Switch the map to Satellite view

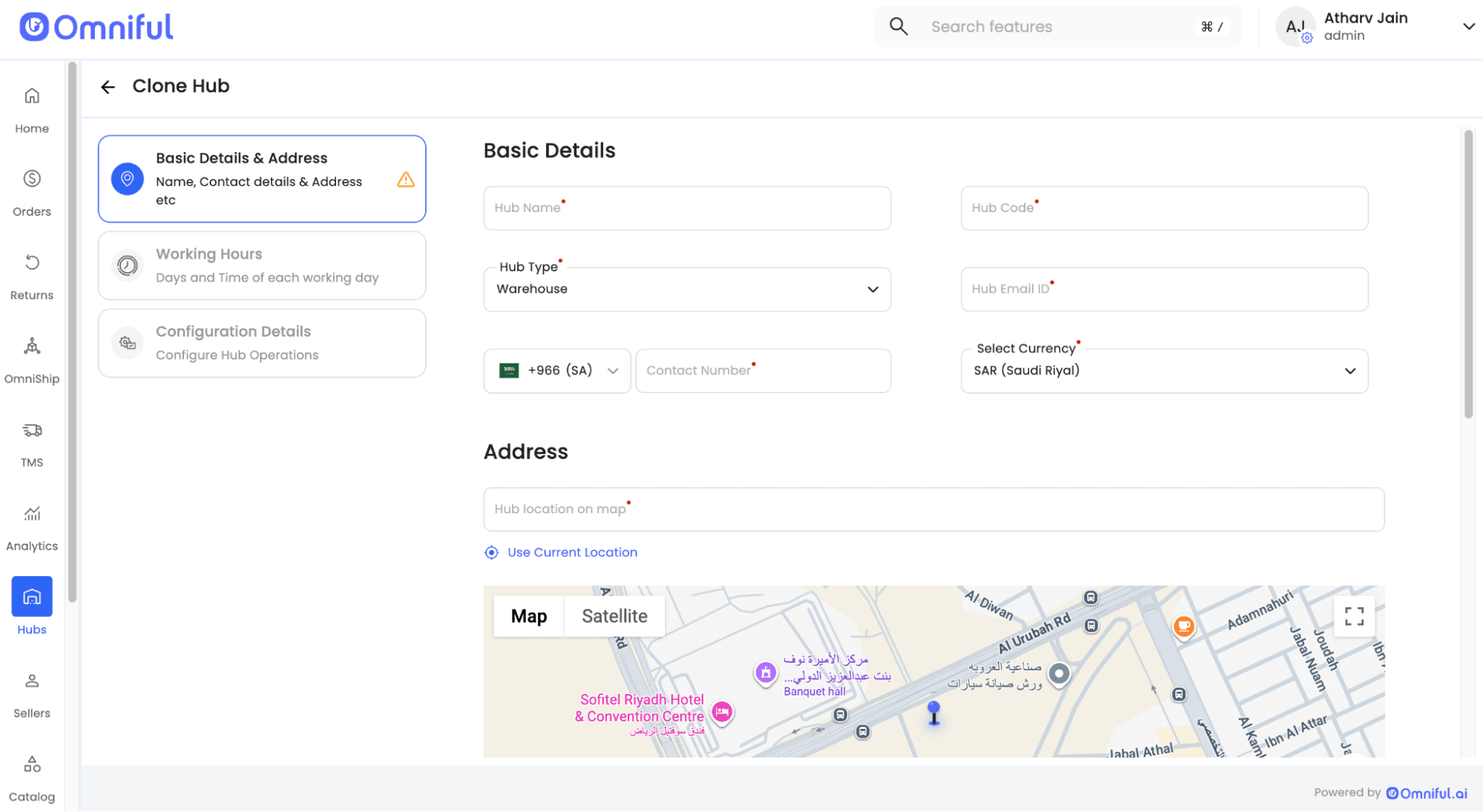(x=614, y=616)
